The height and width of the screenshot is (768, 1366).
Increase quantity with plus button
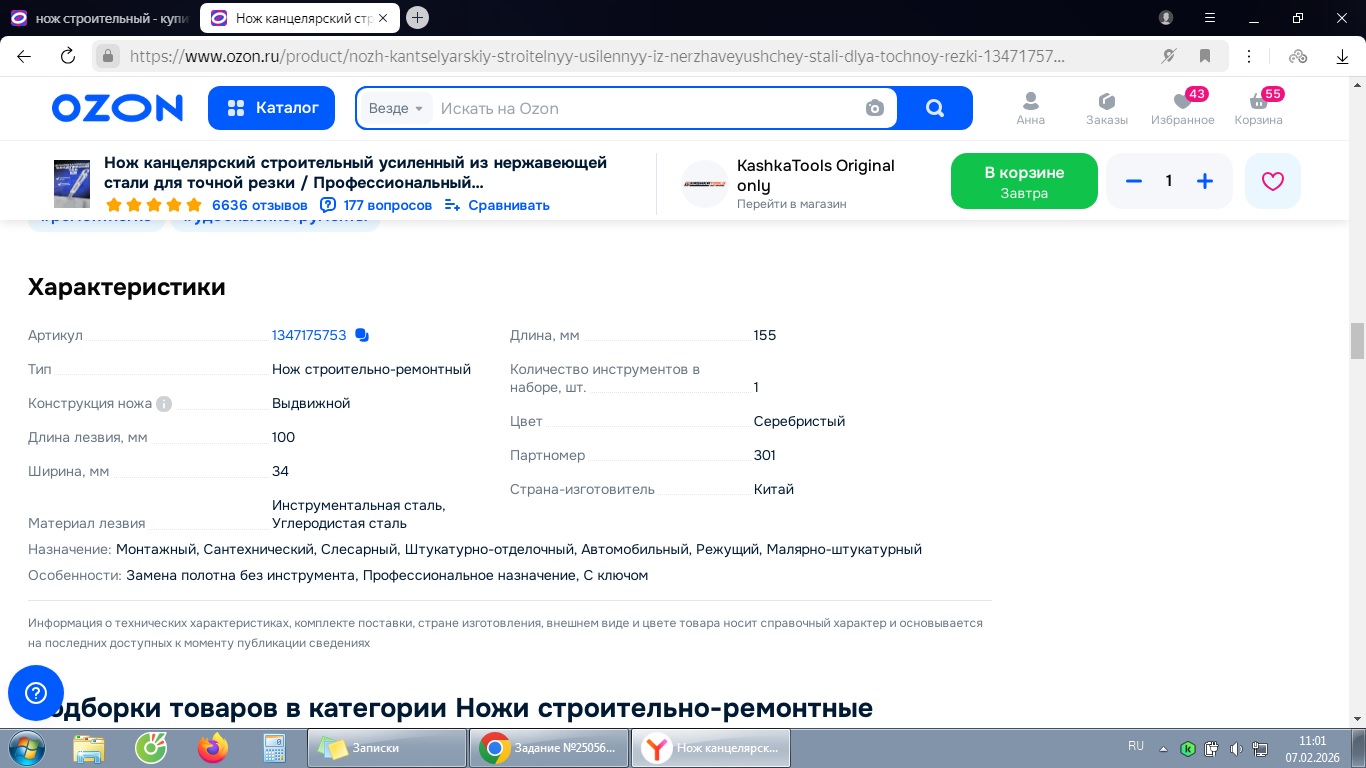[1205, 181]
